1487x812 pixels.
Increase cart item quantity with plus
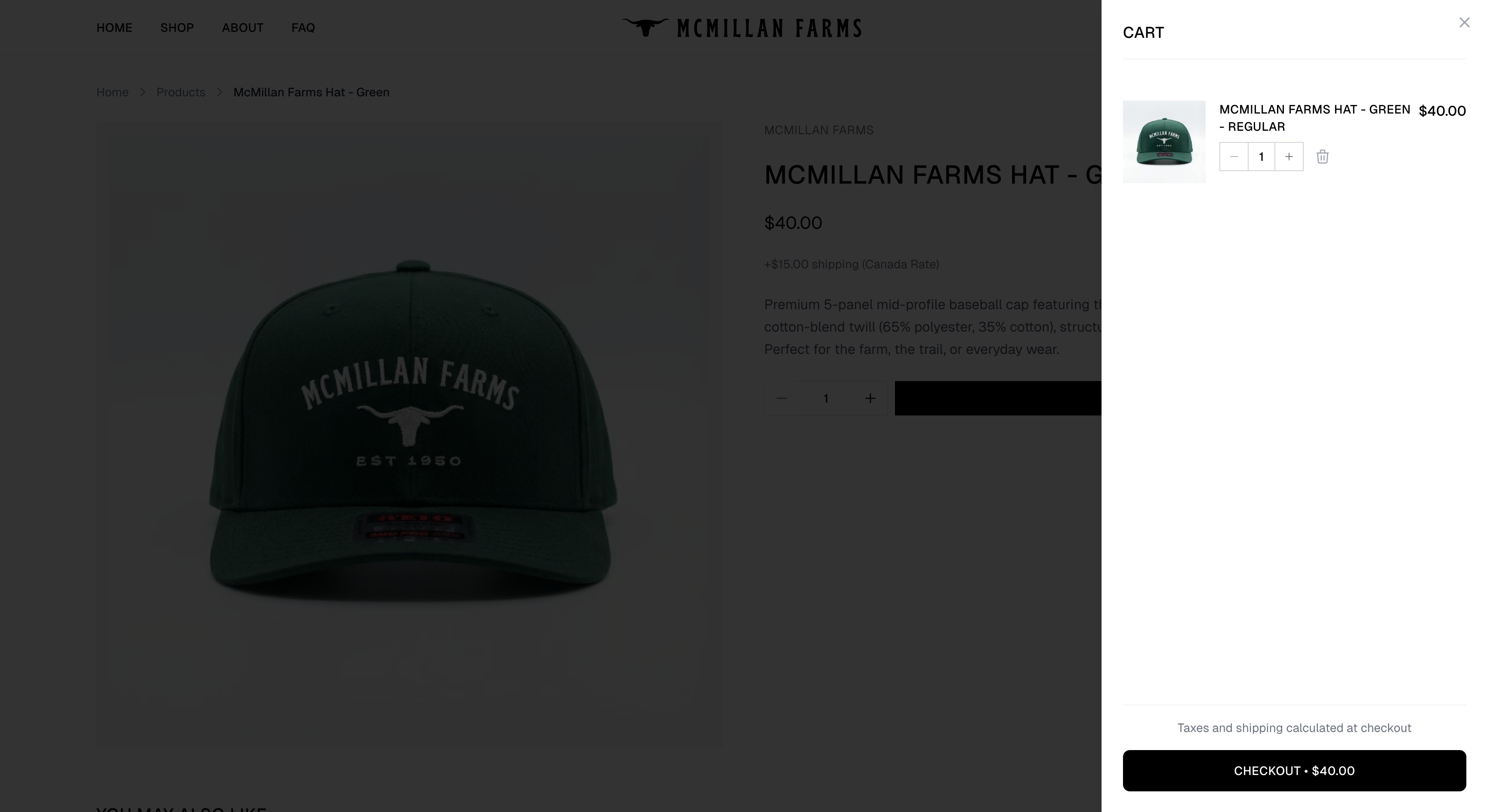click(1289, 157)
